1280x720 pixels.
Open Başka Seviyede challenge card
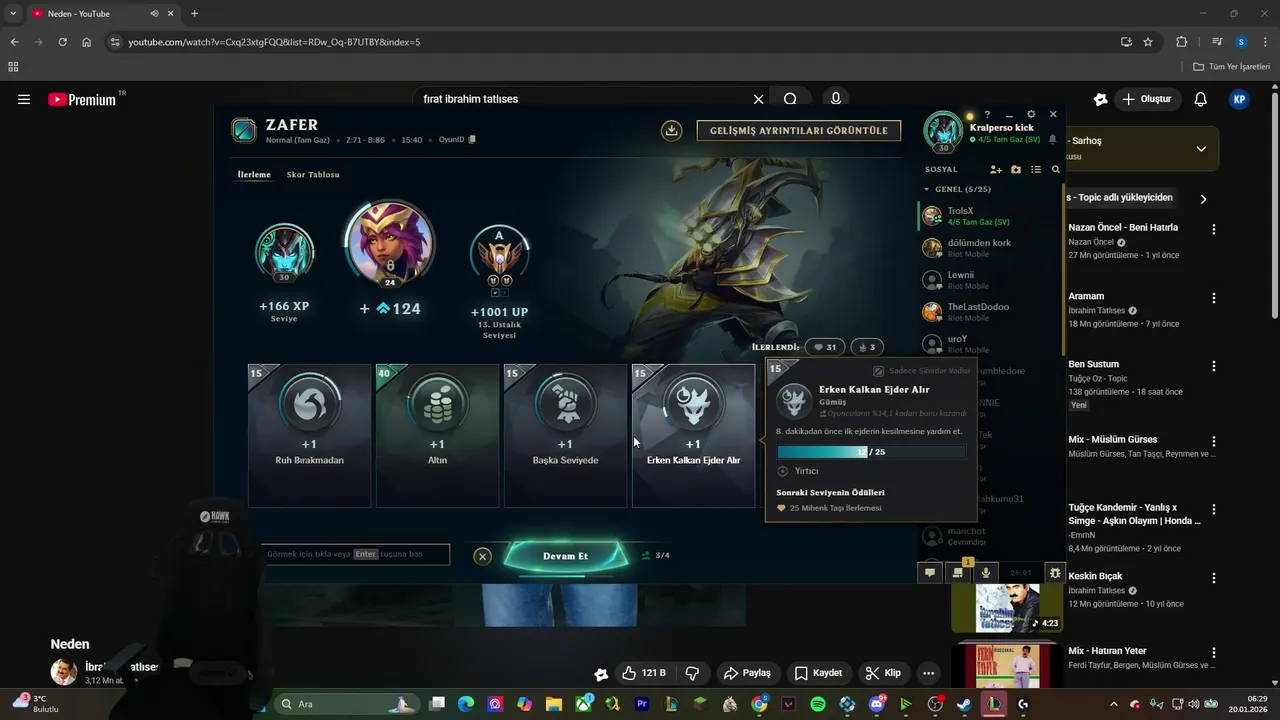(x=565, y=436)
